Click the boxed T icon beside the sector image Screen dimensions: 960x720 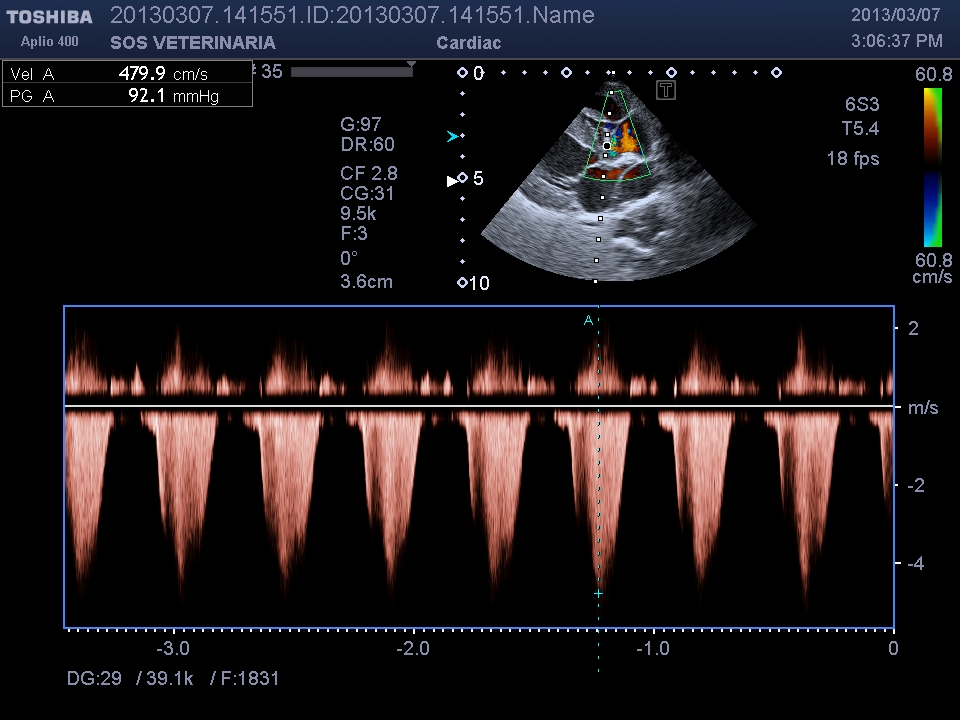coord(667,91)
